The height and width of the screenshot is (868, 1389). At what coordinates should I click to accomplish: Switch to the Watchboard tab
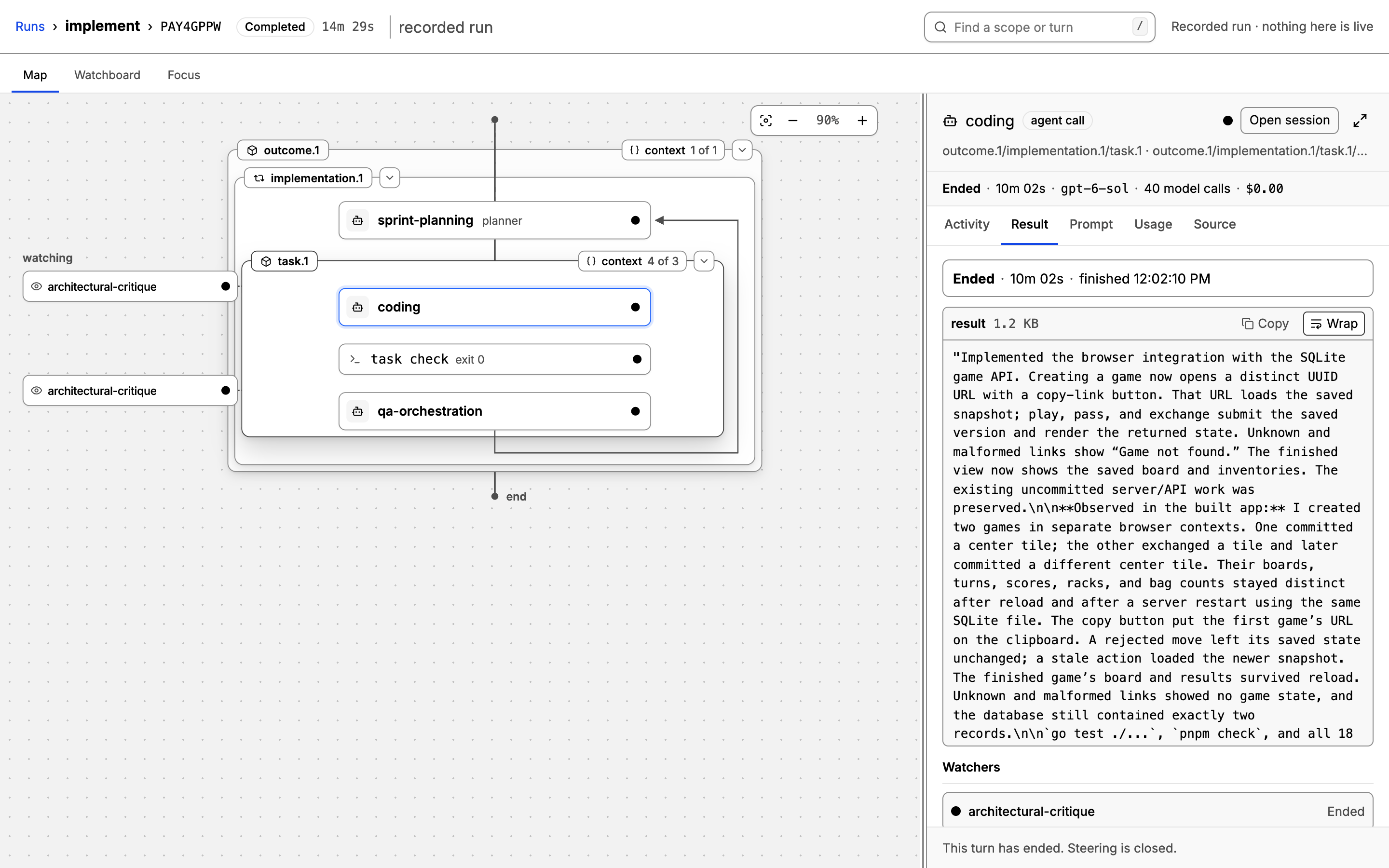108,75
